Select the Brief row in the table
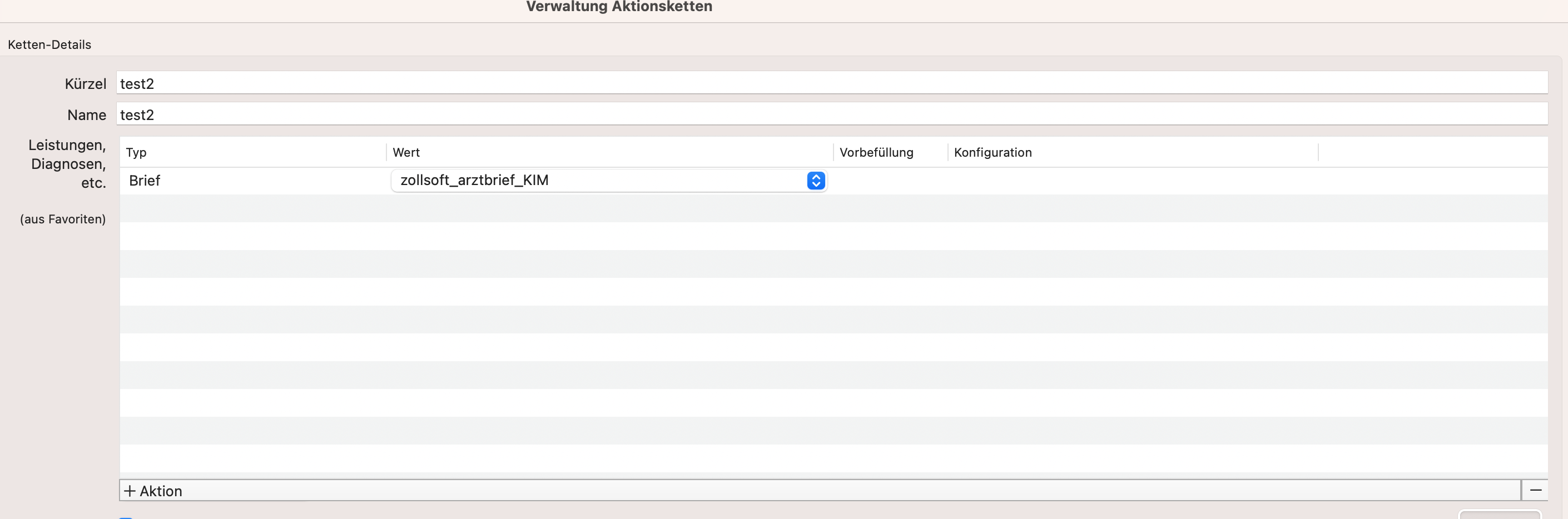Image resolution: width=1568 pixels, height=519 pixels. point(834,181)
